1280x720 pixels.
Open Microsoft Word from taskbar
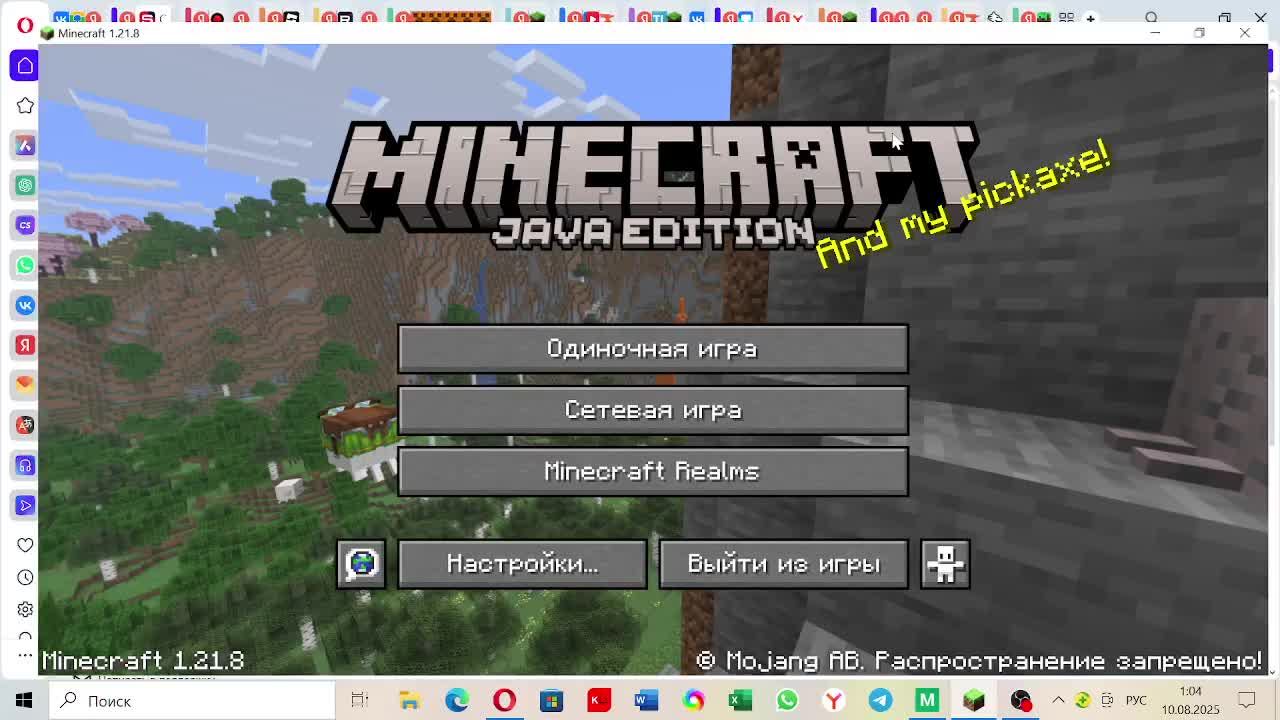click(646, 701)
